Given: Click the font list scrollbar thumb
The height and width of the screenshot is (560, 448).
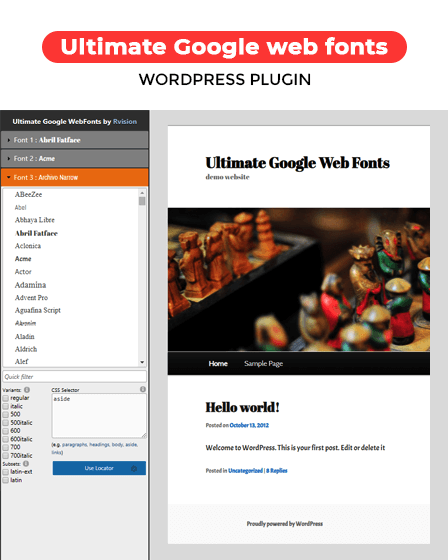Looking at the screenshot, I should point(142,201).
